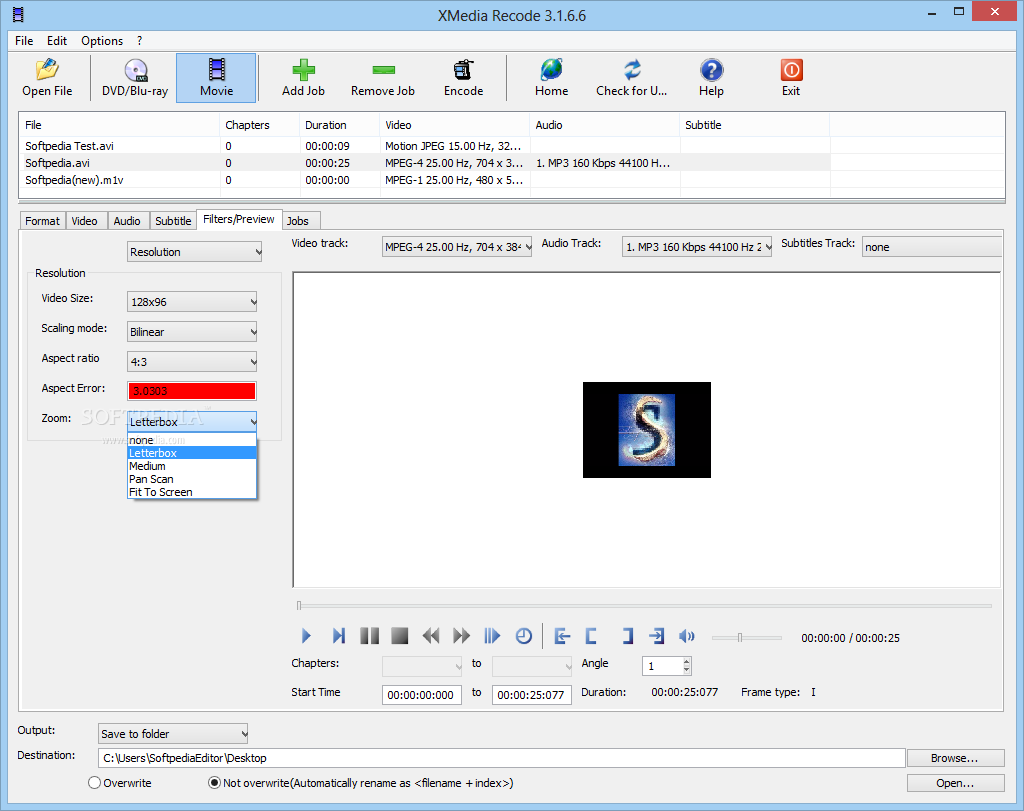Pause the video preview
This screenshot has height=811, width=1024.
click(x=370, y=636)
